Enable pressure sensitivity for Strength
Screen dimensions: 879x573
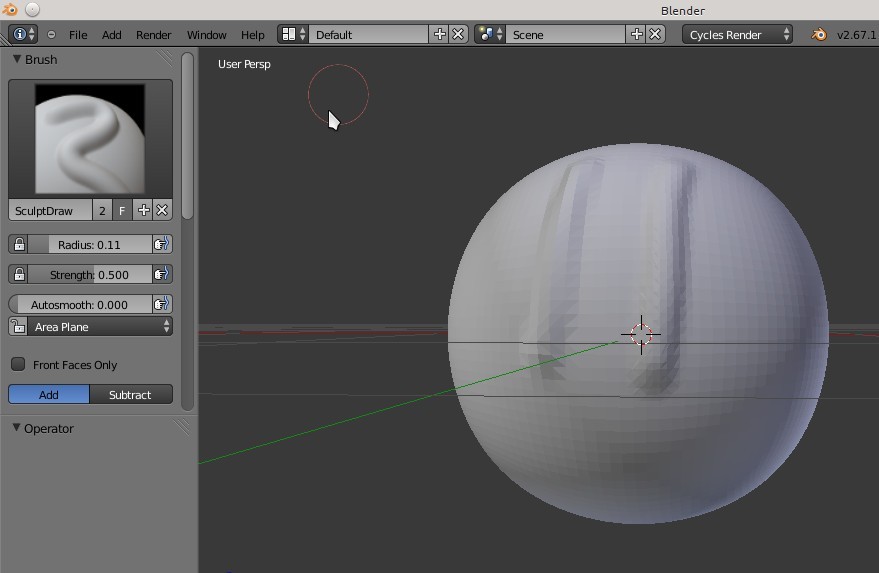coord(161,274)
